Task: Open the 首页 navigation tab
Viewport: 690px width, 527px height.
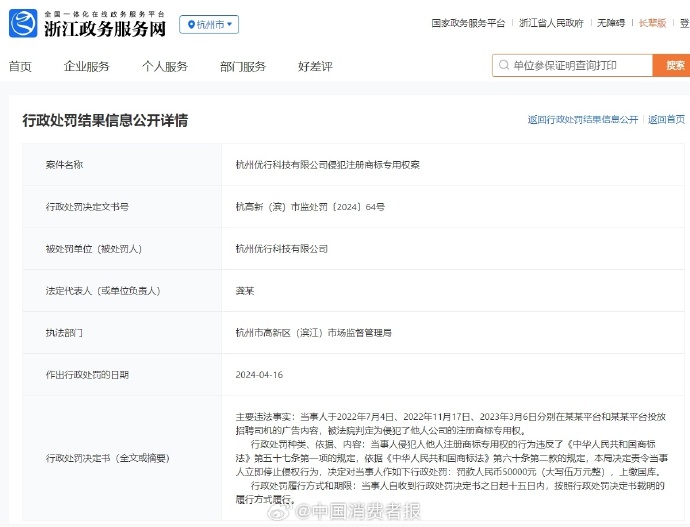Action: click(x=20, y=66)
